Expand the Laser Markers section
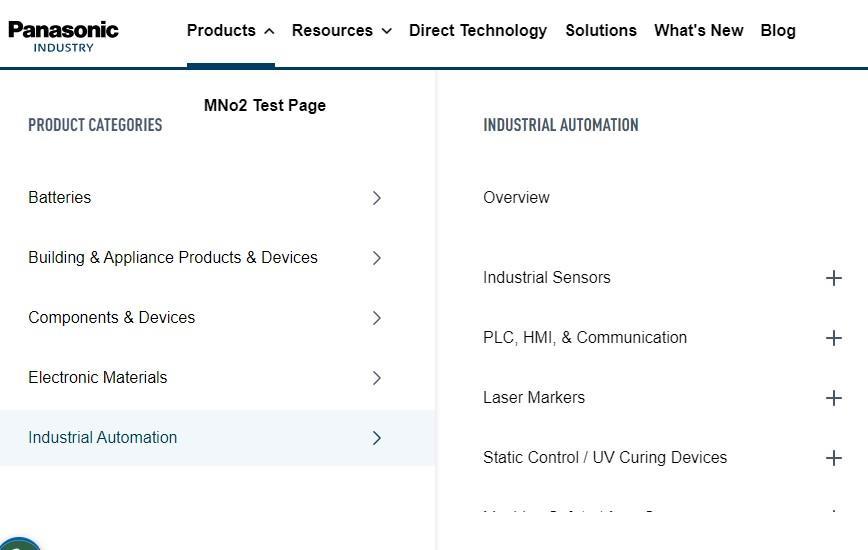 click(x=834, y=398)
